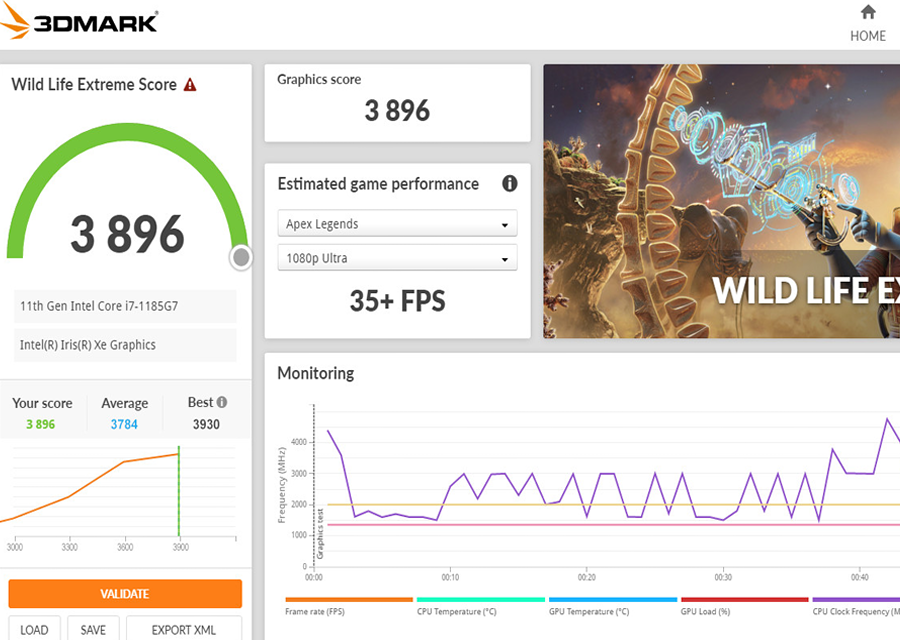Click the Graphics test dashed marker in chart
This screenshot has width=900, height=640.
click(x=314, y=485)
